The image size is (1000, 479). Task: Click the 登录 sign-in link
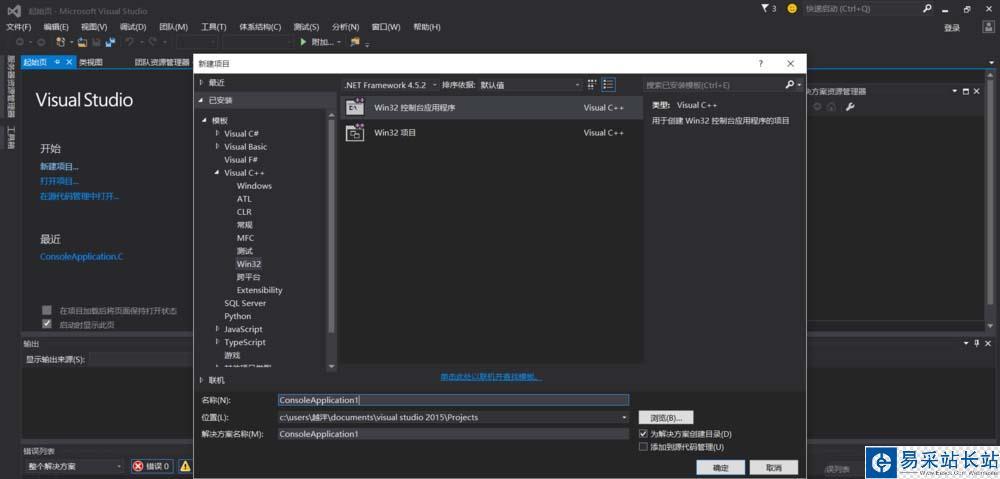(x=952, y=27)
